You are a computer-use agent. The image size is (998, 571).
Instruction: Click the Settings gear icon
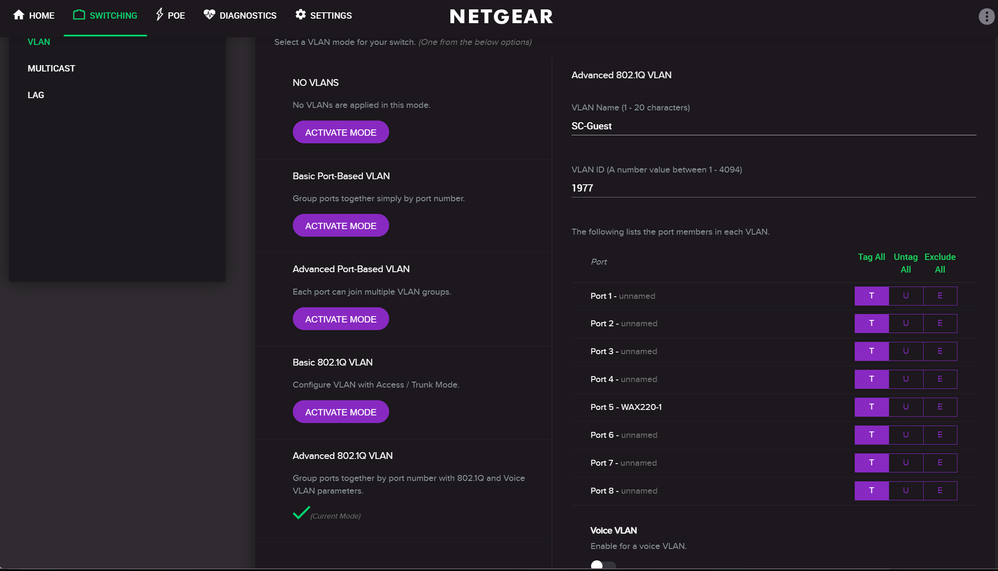(301, 16)
